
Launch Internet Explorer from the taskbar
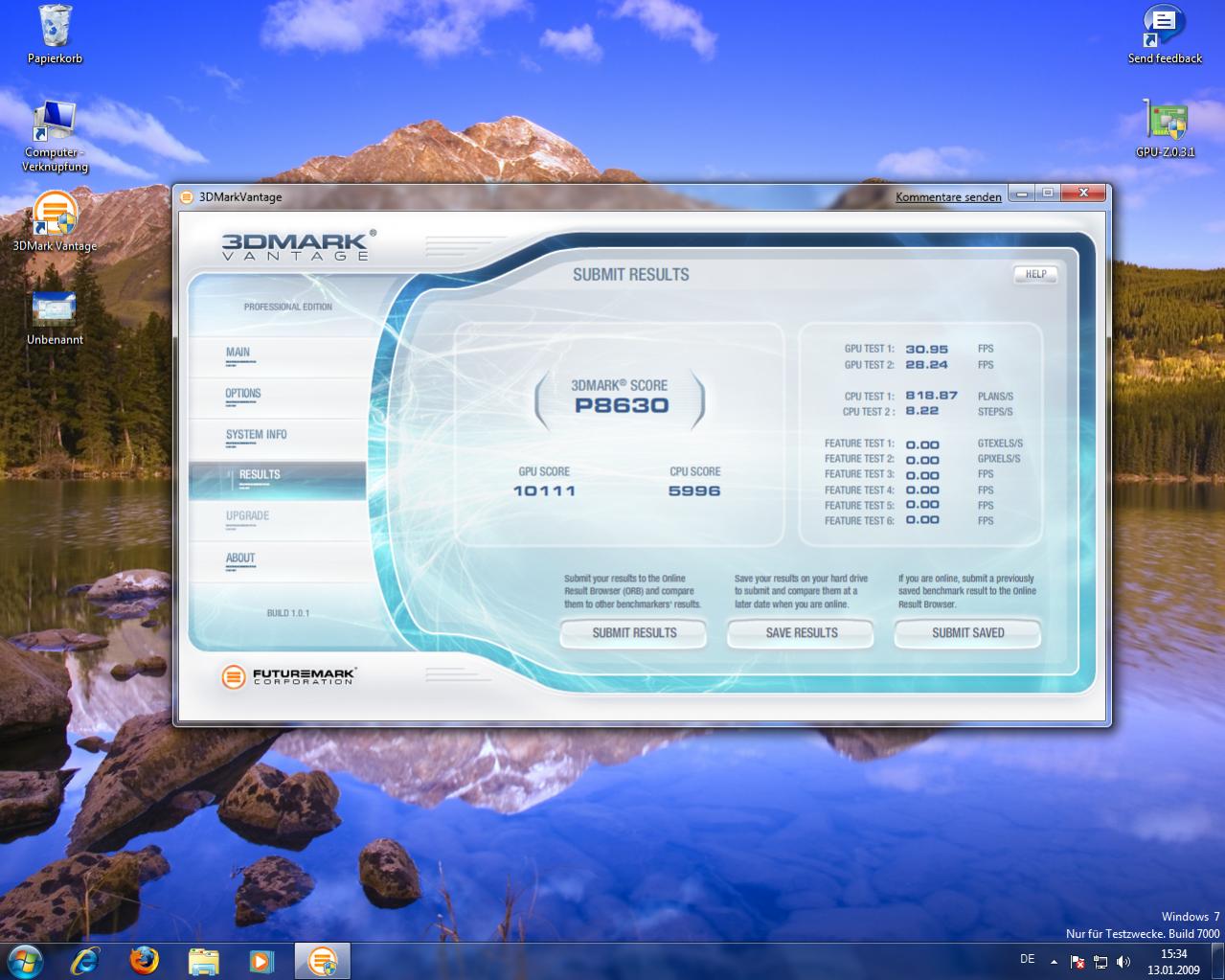coord(86,960)
